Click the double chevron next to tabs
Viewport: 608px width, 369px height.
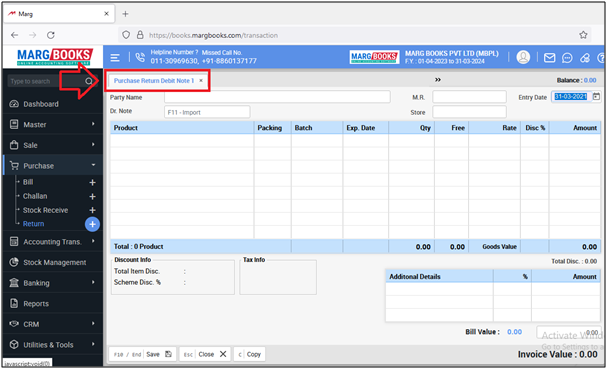(x=438, y=80)
